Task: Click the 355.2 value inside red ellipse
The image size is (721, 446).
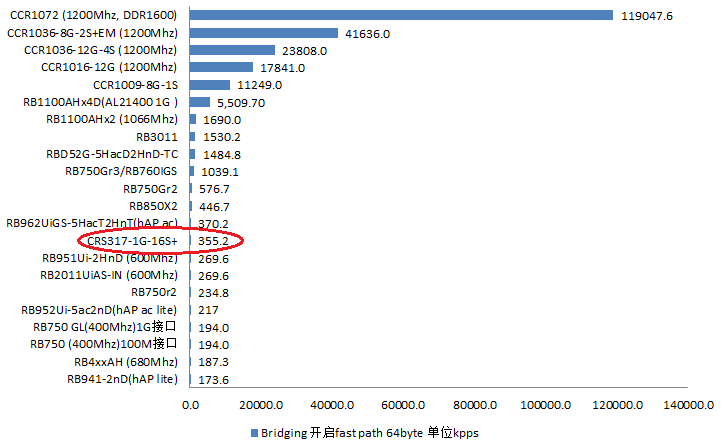Action: pyautogui.click(x=214, y=241)
